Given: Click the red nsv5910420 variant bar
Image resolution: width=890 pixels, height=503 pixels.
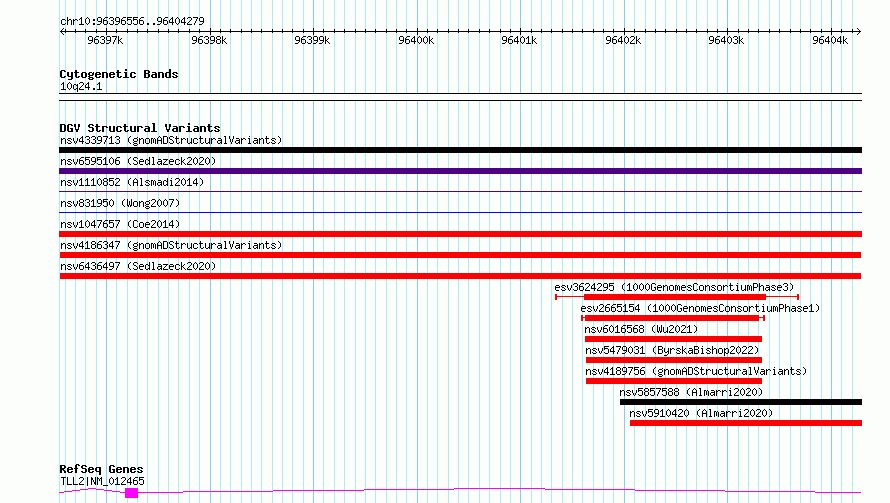Looking at the screenshot, I should point(746,423).
